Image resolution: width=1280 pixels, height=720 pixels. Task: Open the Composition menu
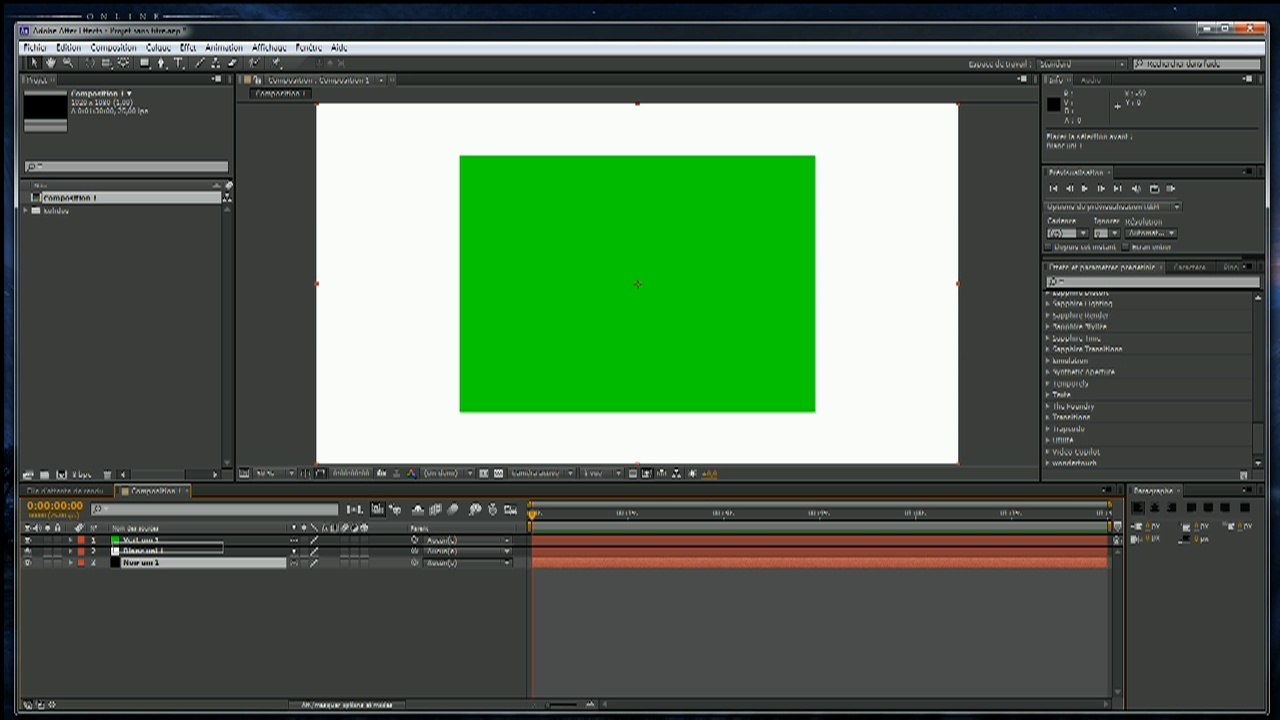point(113,48)
